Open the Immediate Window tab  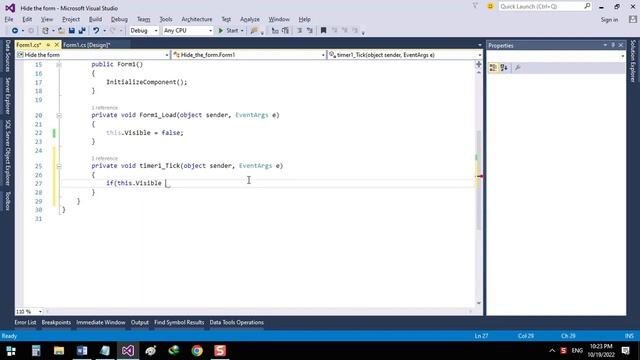tap(101, 322)
